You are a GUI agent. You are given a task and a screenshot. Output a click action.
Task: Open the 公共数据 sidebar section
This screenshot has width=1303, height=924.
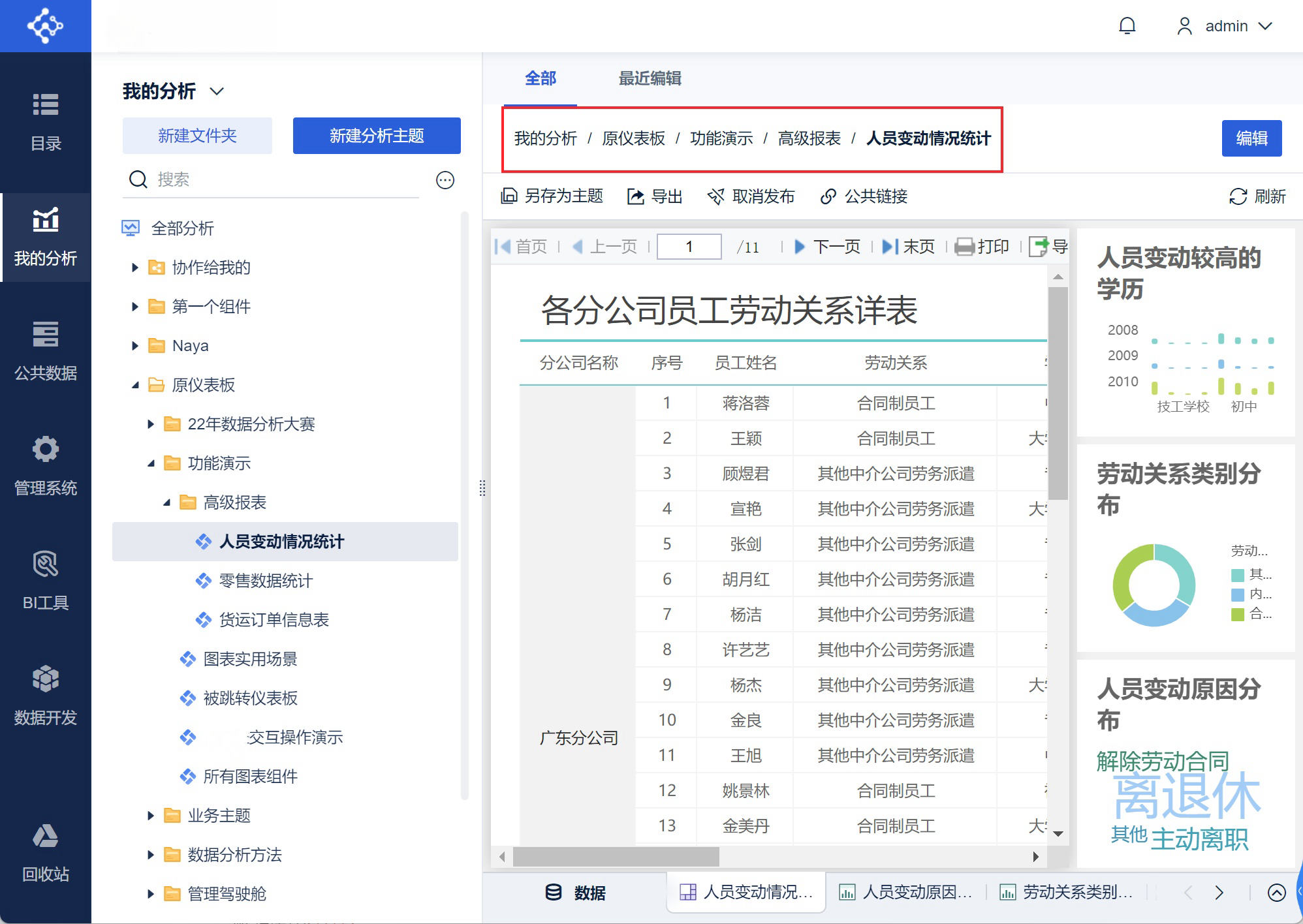click(x=46, y=351)
